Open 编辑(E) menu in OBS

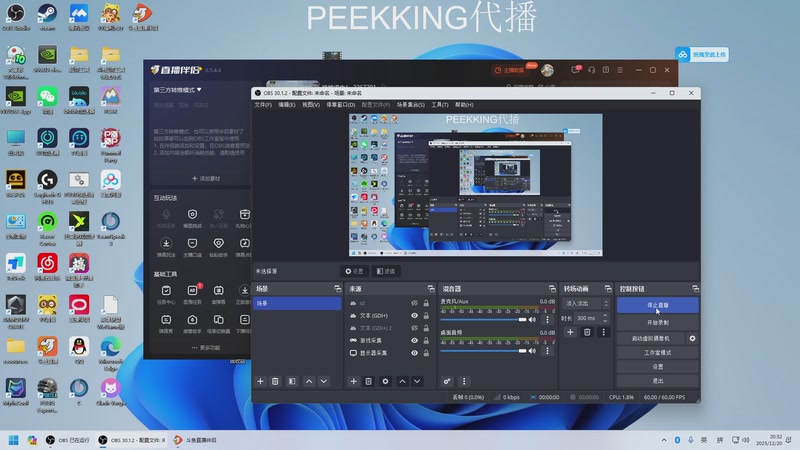pos(287,105)
